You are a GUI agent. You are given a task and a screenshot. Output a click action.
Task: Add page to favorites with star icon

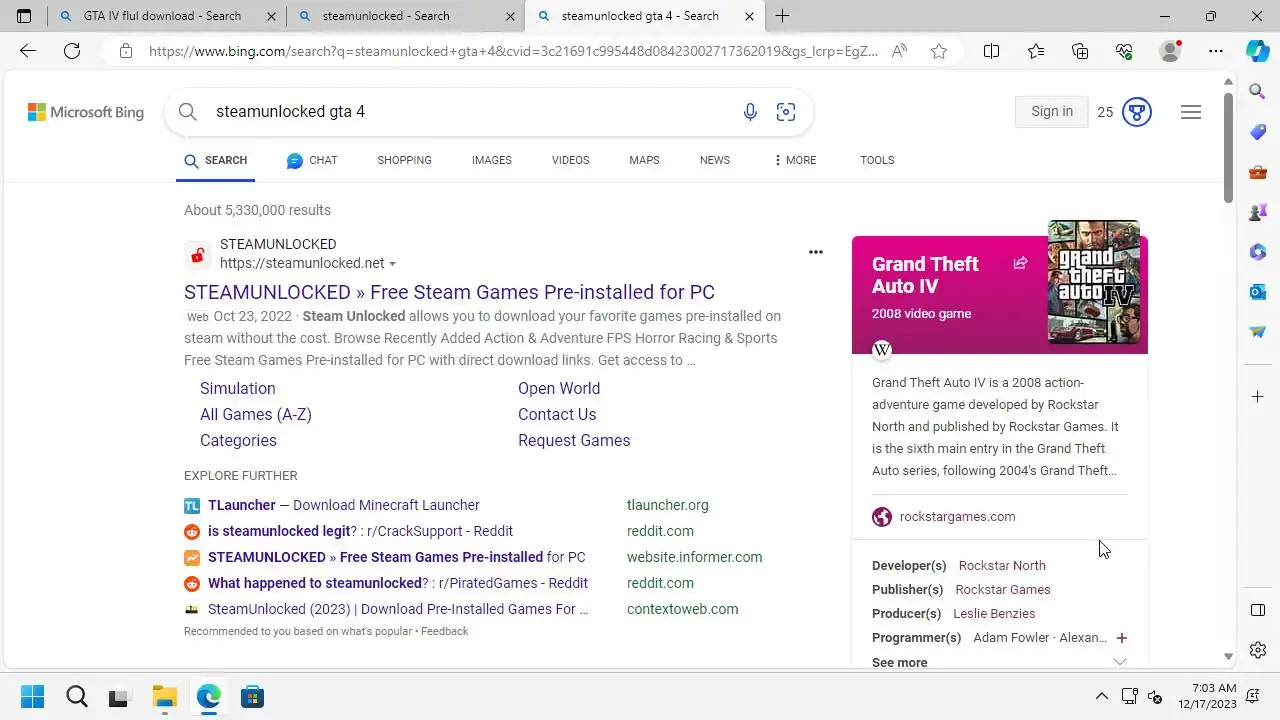938,51
